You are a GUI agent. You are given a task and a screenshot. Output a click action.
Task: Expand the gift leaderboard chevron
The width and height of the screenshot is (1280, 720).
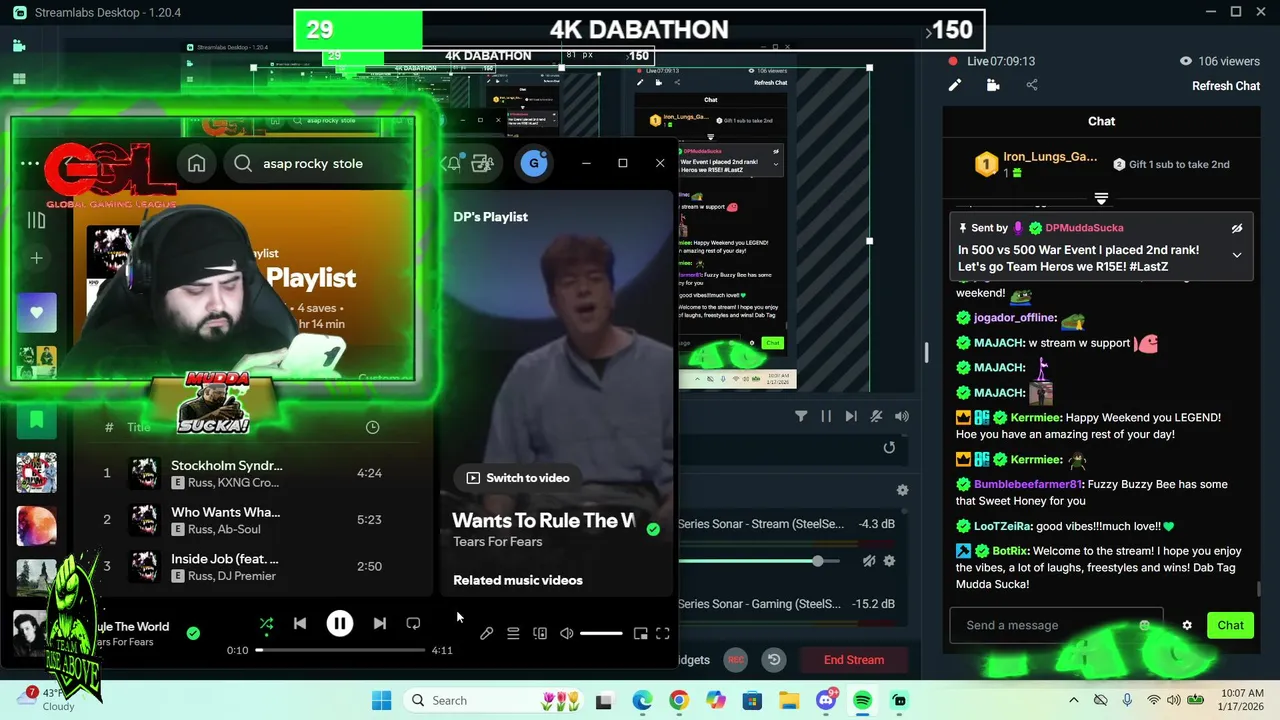coord(1101,198)
